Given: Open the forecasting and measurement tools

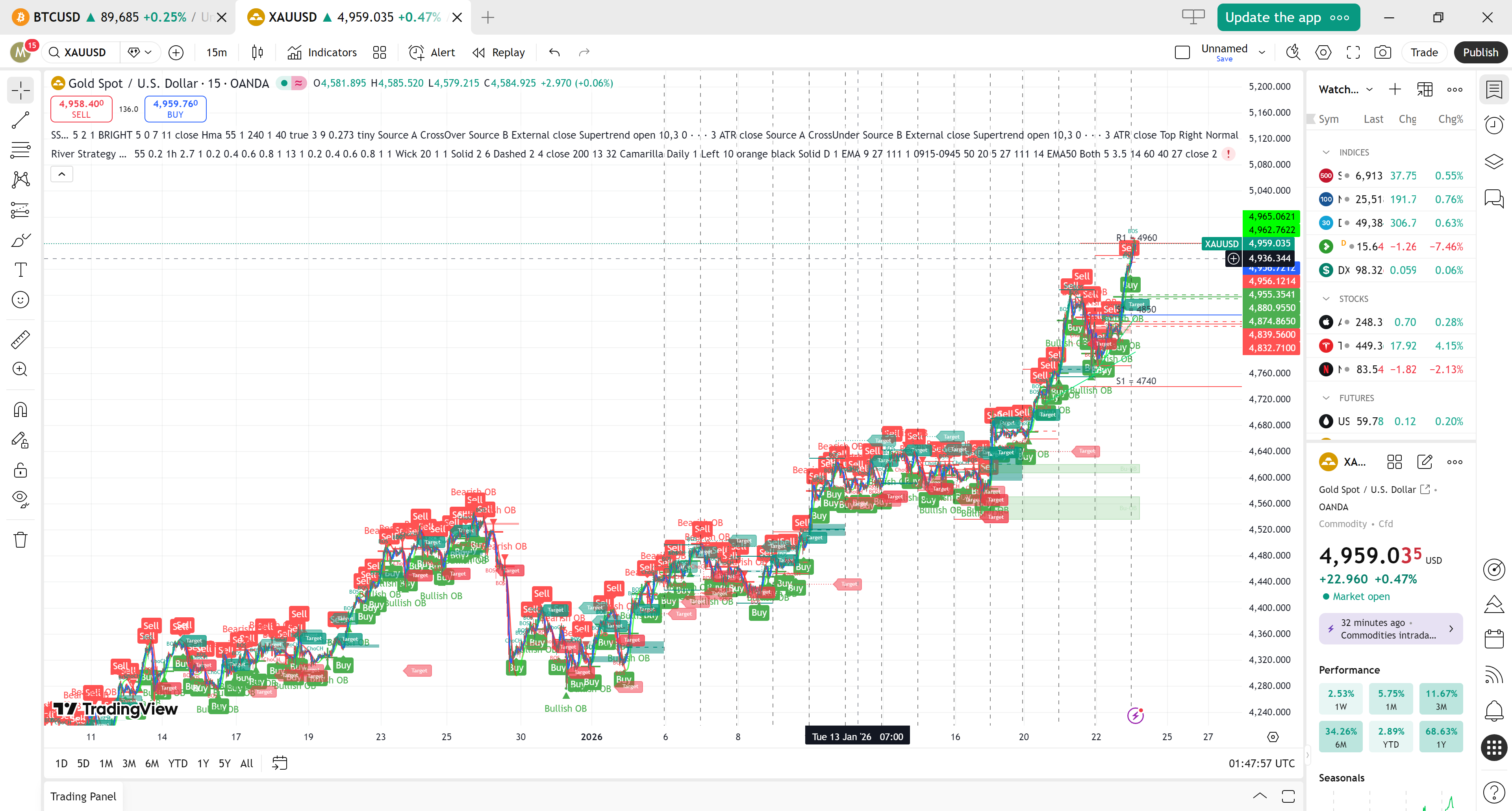Looking at the screenshot, I should 20,209.
